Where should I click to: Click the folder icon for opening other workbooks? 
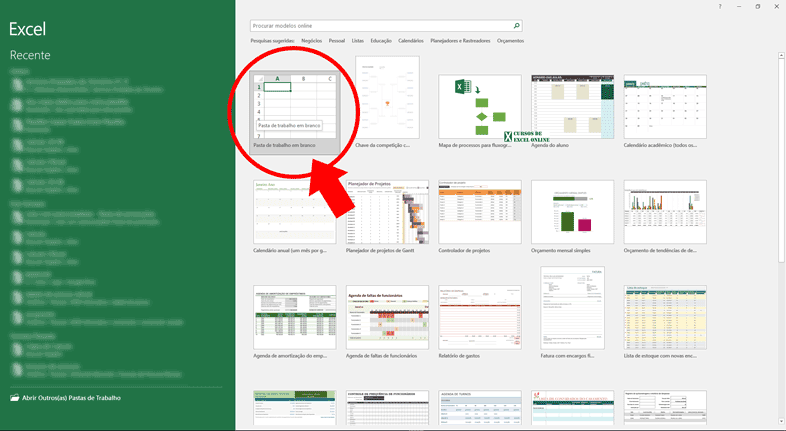(x=15, y=398)
